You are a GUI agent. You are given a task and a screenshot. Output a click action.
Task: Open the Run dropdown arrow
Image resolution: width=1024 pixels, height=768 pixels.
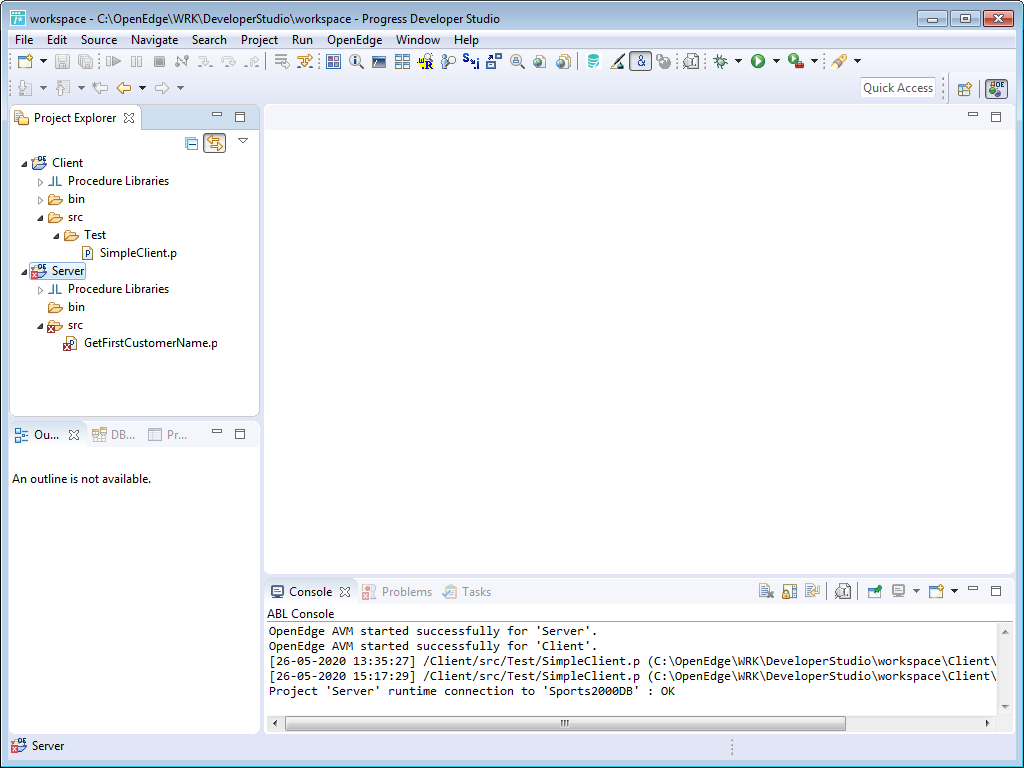pos(776,61)
